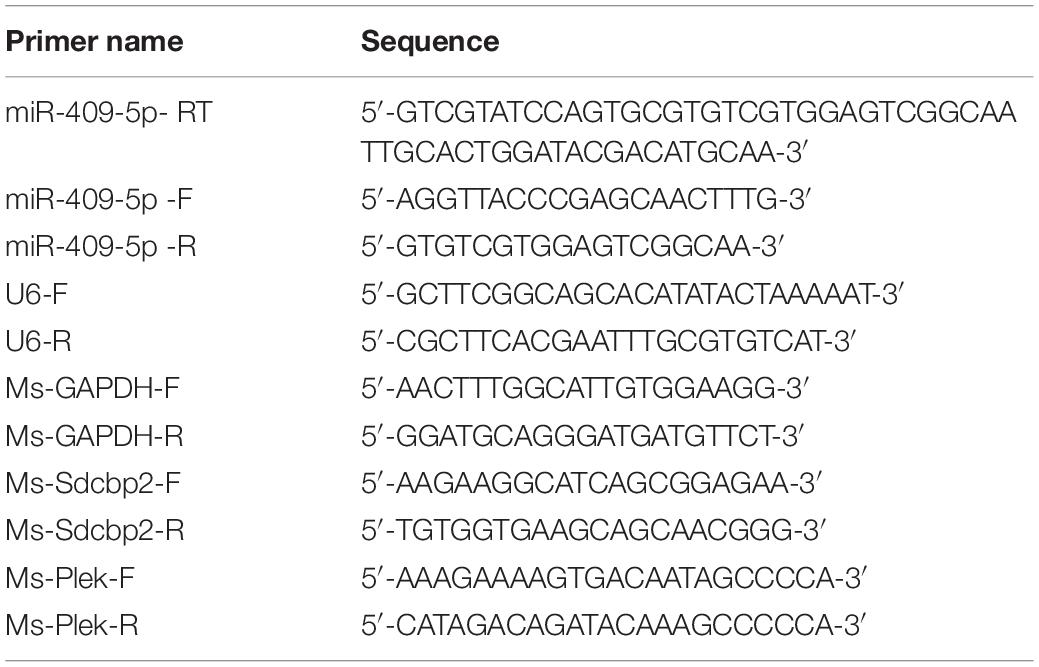Select the U6-R primer label
The image size is (1039, 667).
pyautogui.click(x=38, y=340)
